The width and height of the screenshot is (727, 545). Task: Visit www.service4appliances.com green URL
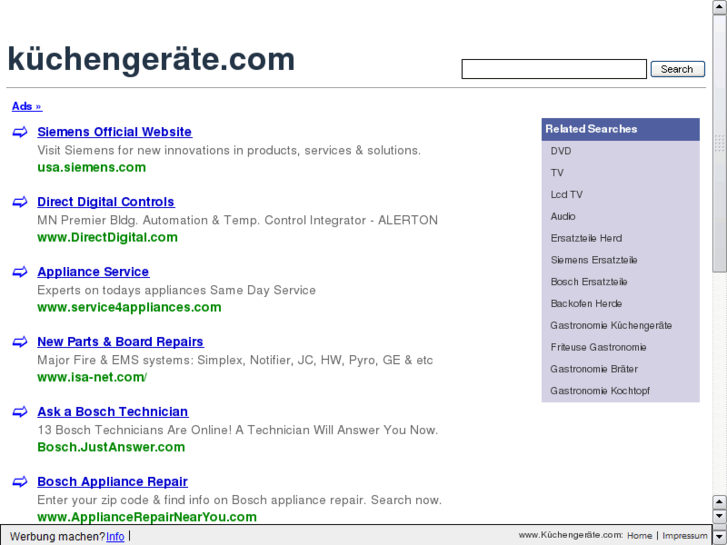[129, 308]
